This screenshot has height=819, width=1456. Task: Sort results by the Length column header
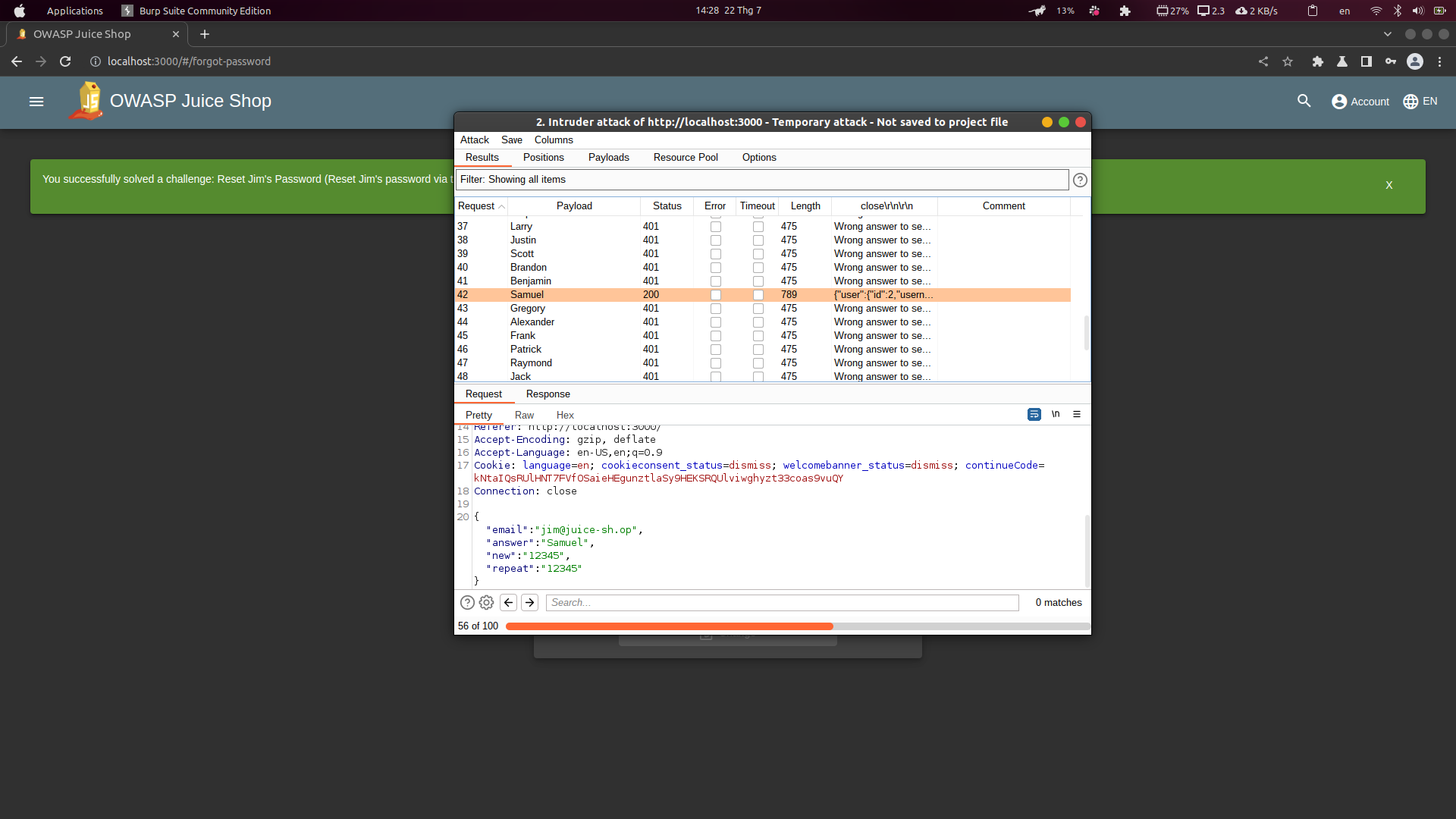coord(805,206)
